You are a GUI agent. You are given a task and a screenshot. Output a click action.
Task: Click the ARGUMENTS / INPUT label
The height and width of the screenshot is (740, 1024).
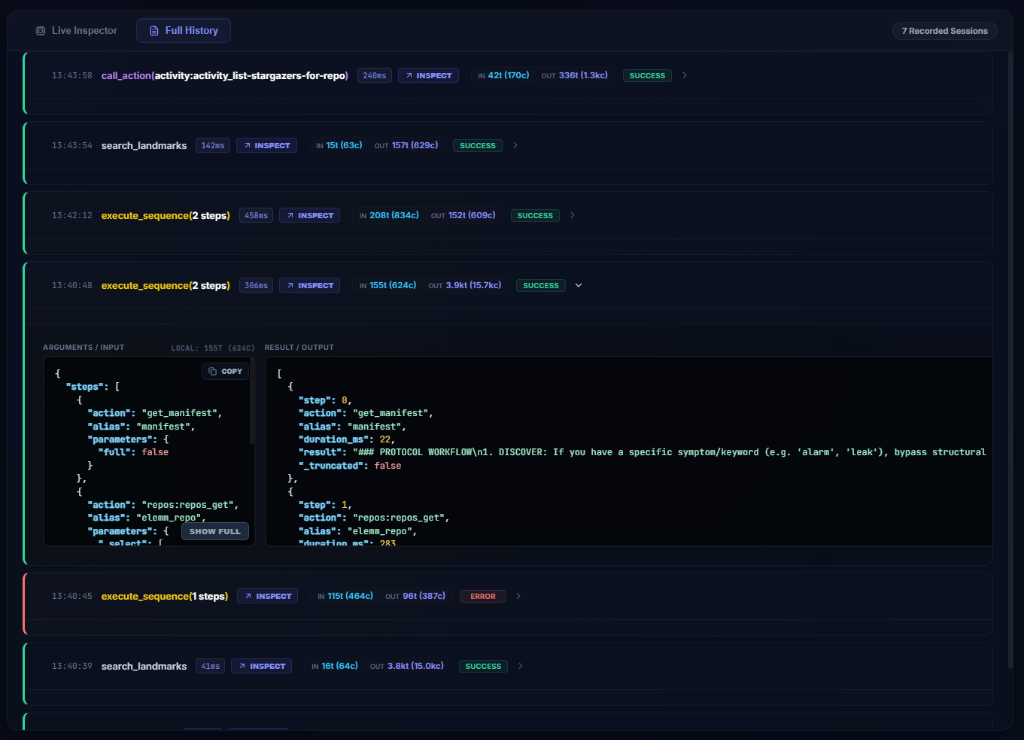tap(84, 347)
